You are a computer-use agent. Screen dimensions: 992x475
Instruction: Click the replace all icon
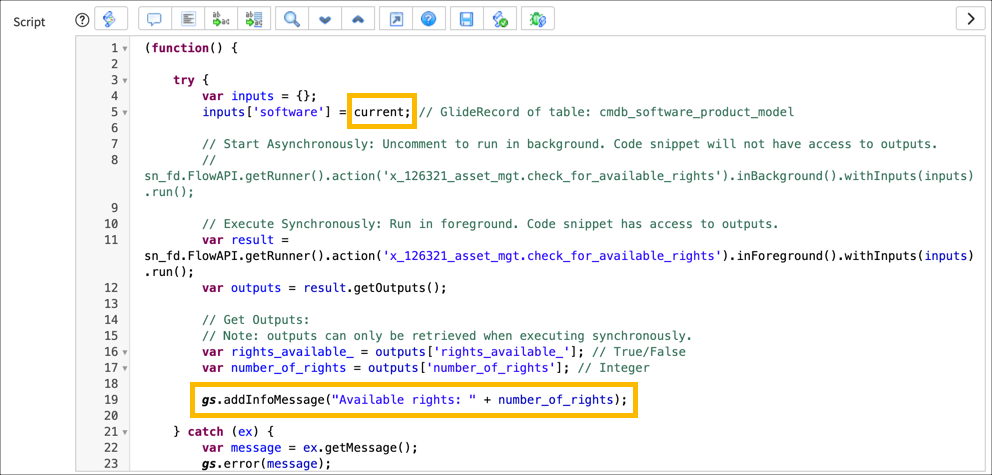click(x=252, y=19)
